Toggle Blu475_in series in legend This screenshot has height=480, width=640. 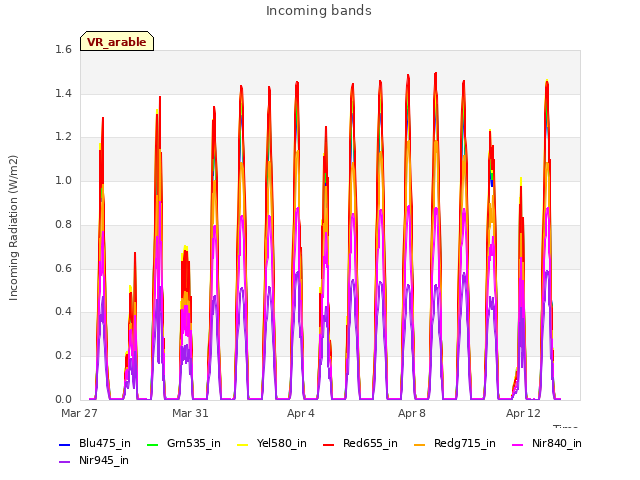(95, 444)
